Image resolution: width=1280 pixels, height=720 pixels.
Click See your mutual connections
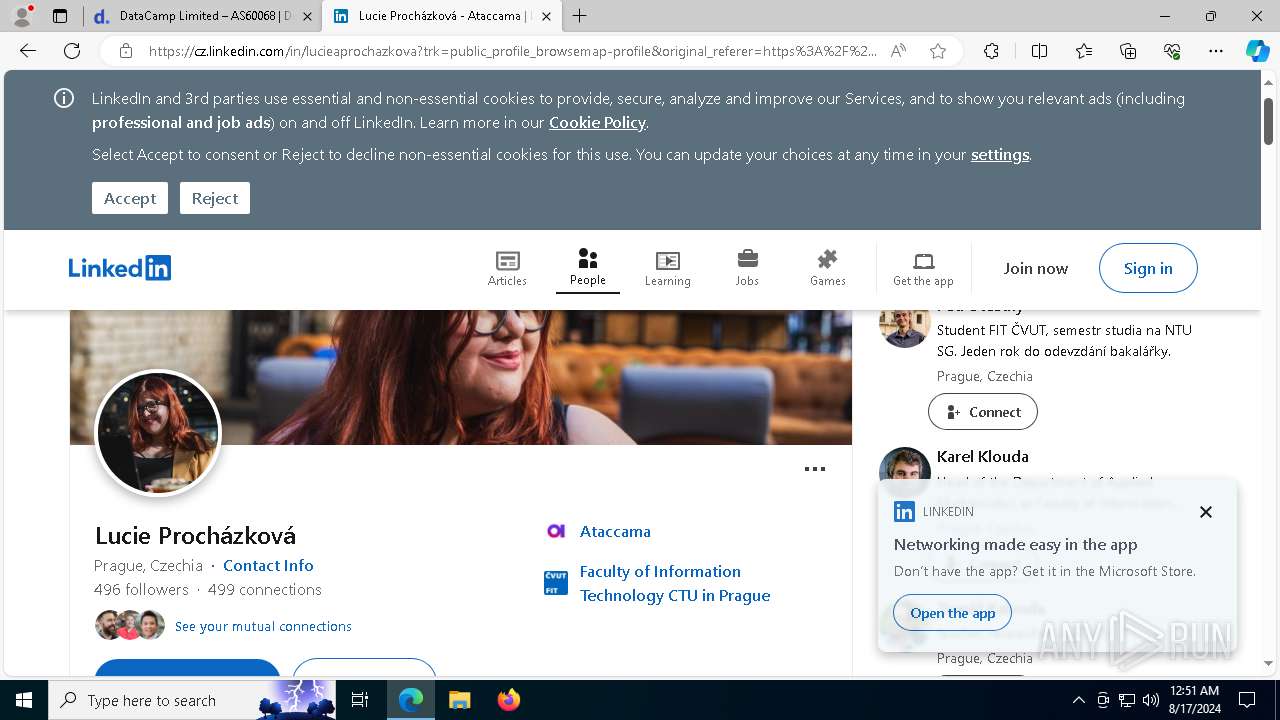(x=263, y=626)
